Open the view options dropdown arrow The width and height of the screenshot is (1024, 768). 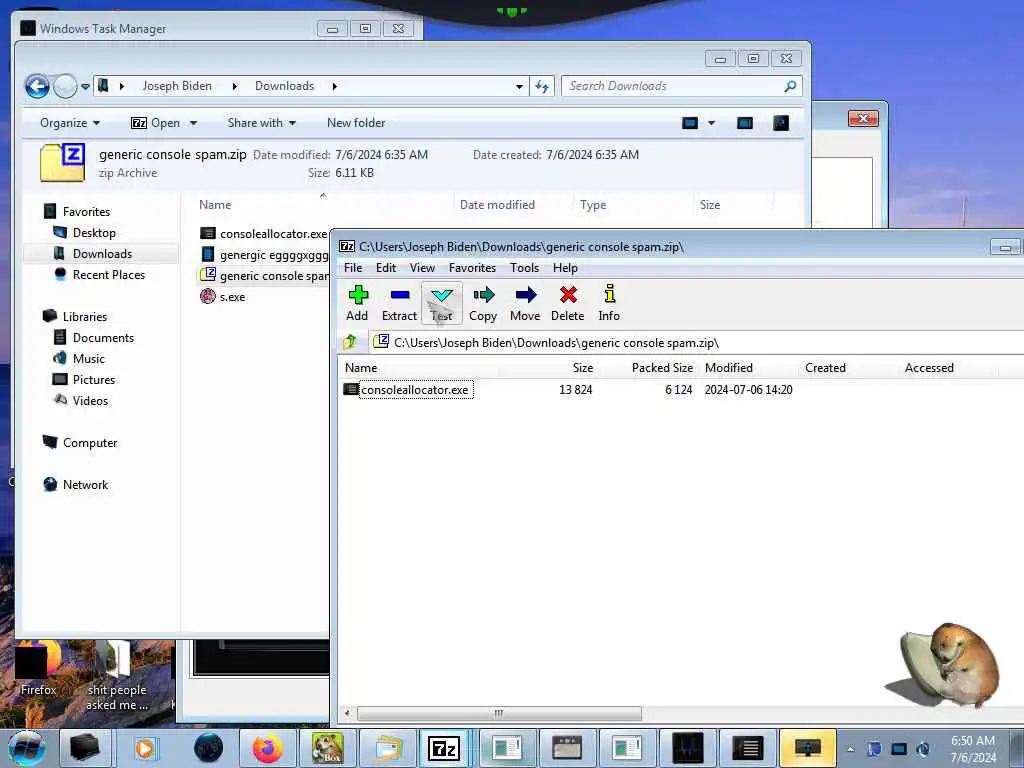(x=712, y=123)
